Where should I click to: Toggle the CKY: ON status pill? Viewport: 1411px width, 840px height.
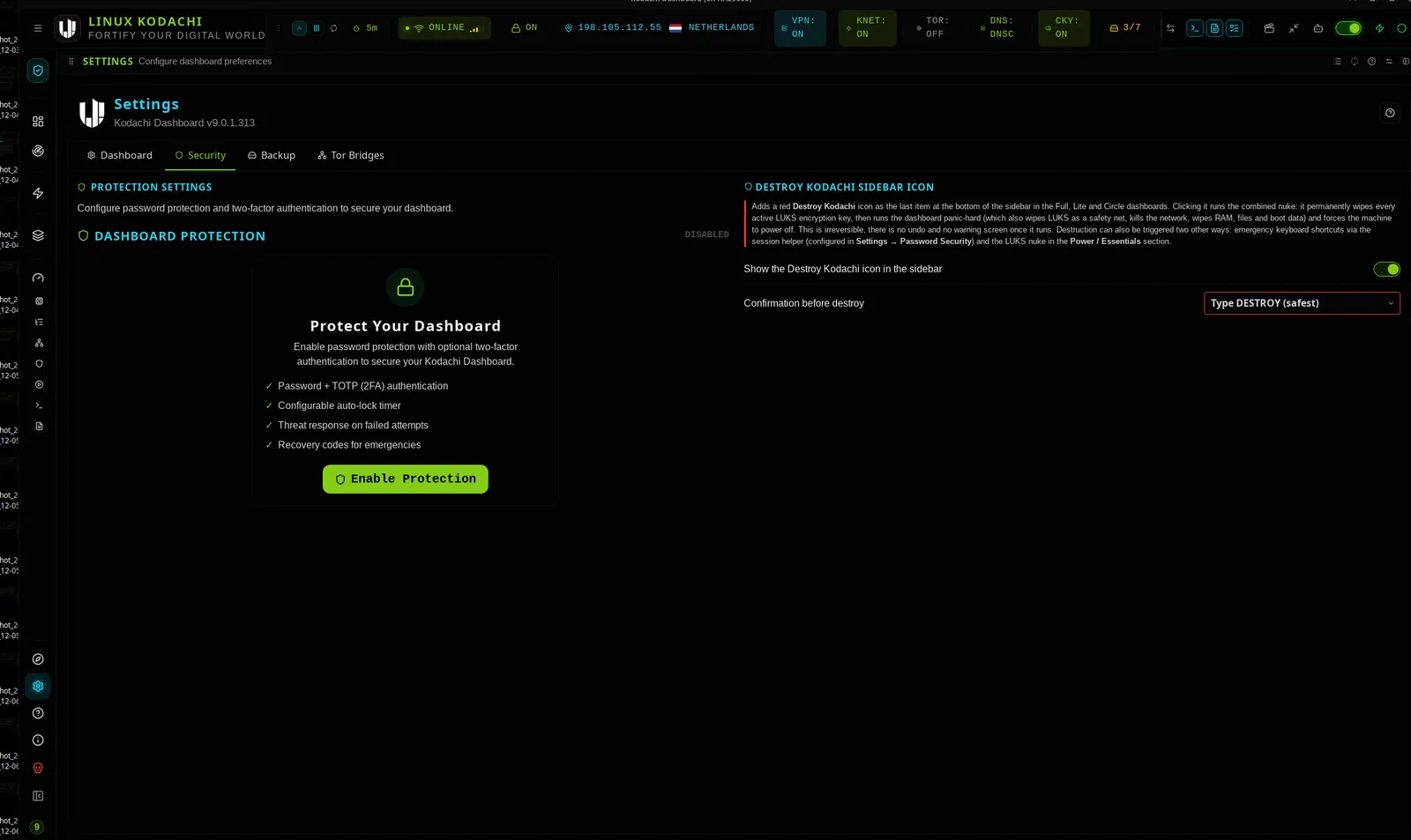point(1064,27)
